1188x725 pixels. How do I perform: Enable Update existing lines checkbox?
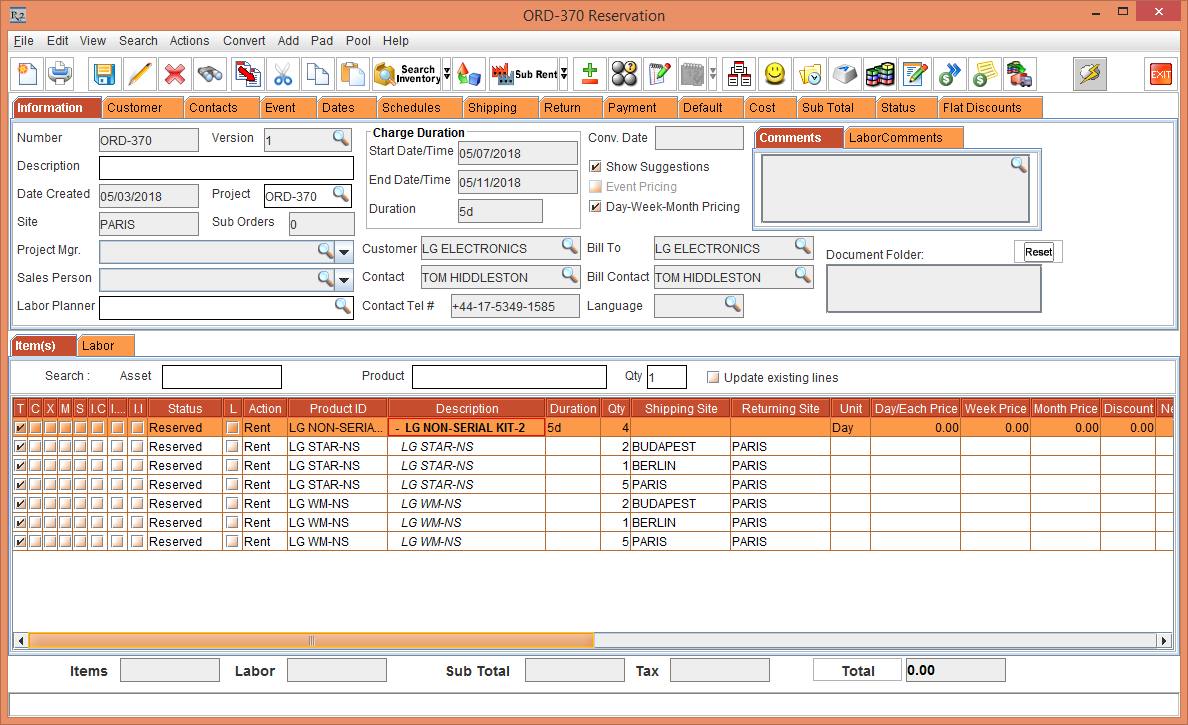713,378
